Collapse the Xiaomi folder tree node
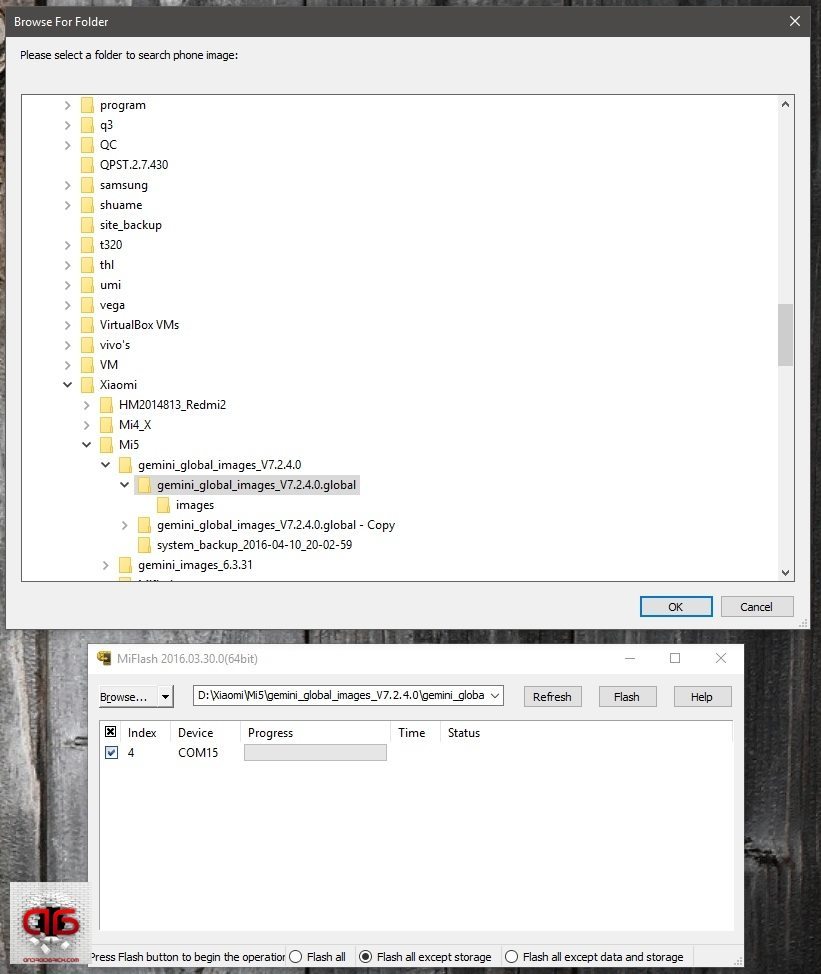 68,385
